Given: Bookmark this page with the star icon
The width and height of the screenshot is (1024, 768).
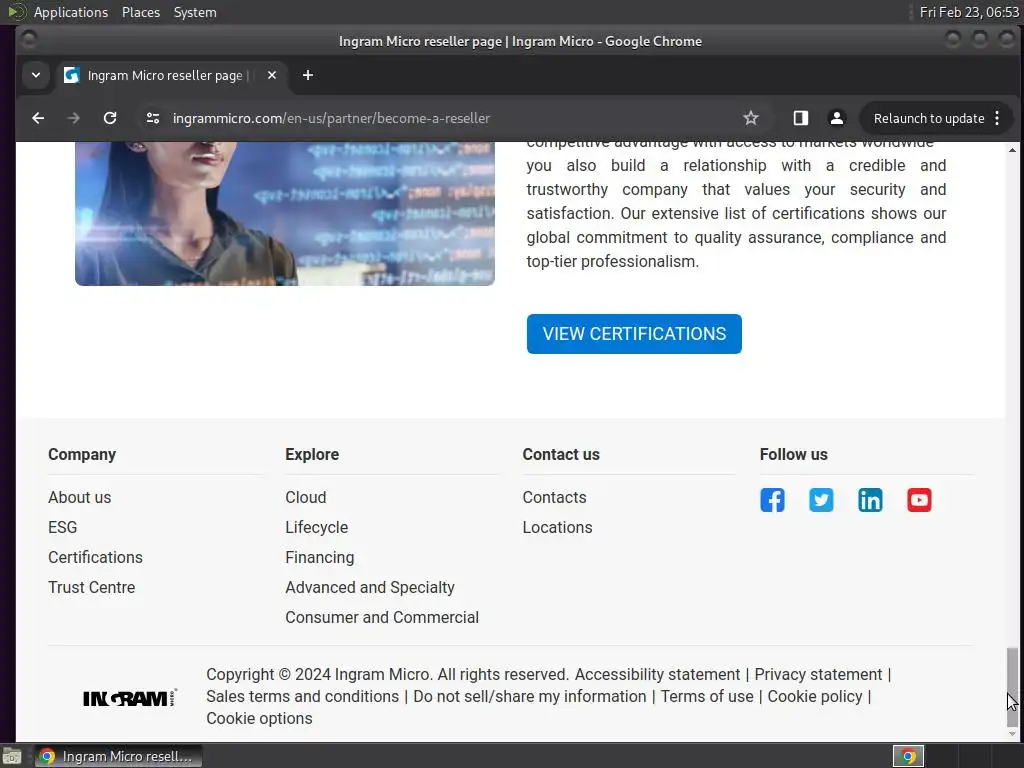Looking at the screenshot, I should point(751,118).
